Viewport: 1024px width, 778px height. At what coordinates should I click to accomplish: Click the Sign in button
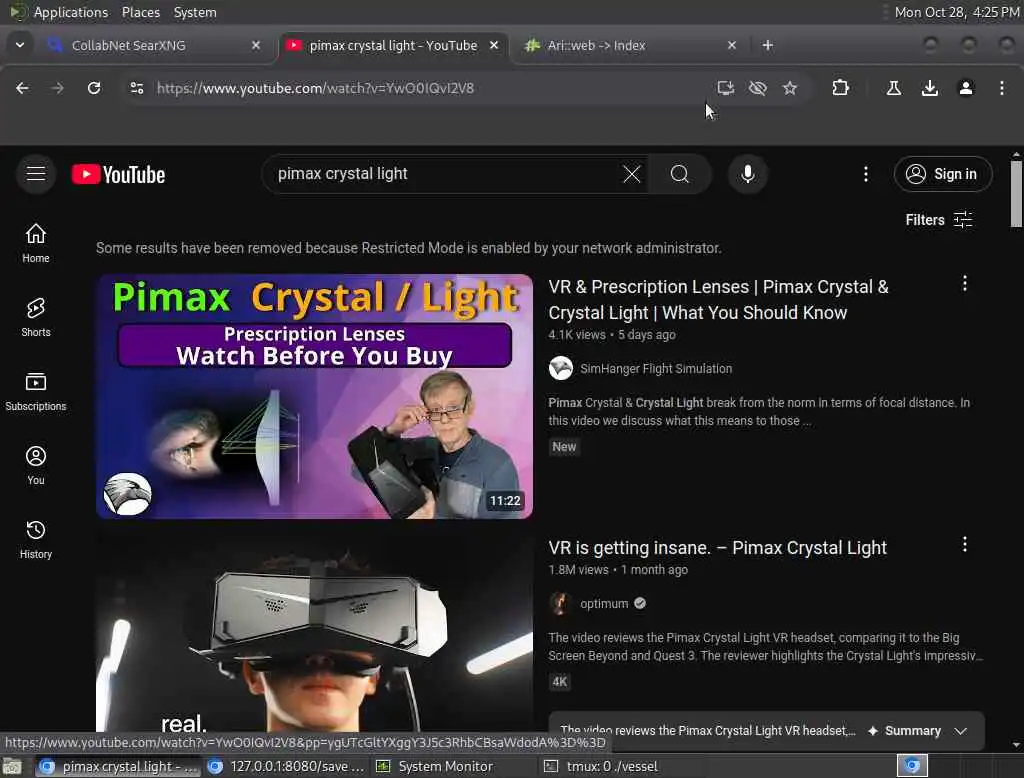click(x=943, y=174)
